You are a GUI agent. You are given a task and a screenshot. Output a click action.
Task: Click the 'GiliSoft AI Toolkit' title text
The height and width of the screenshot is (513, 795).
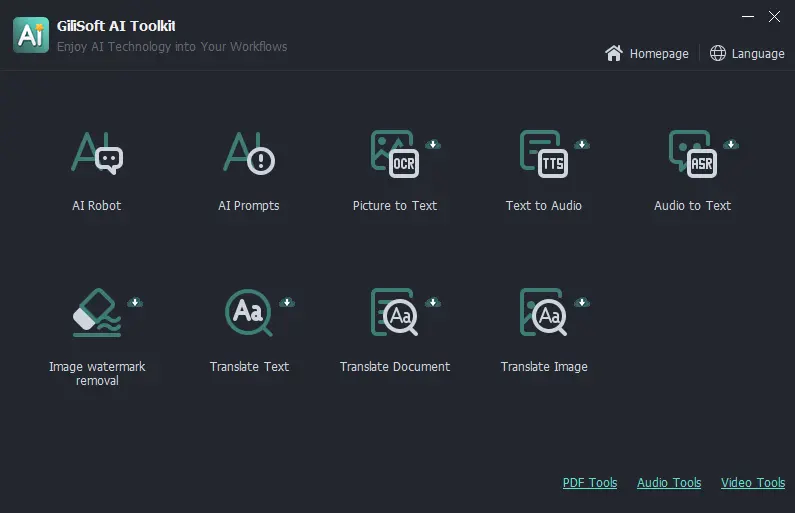116,26
